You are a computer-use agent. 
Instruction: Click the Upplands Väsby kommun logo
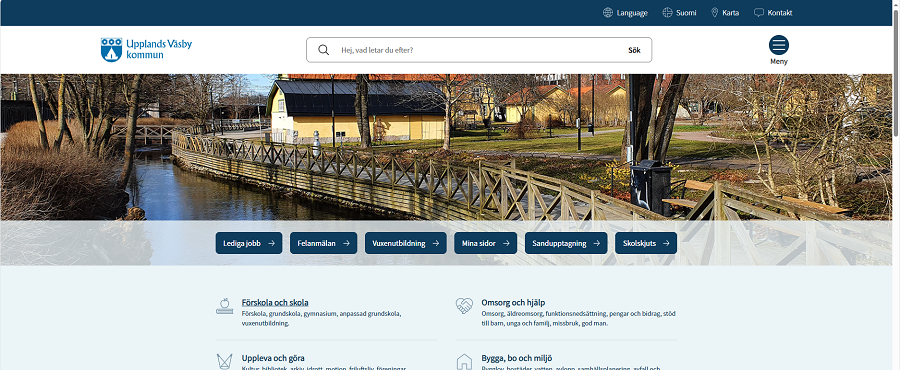coord(146,49)
